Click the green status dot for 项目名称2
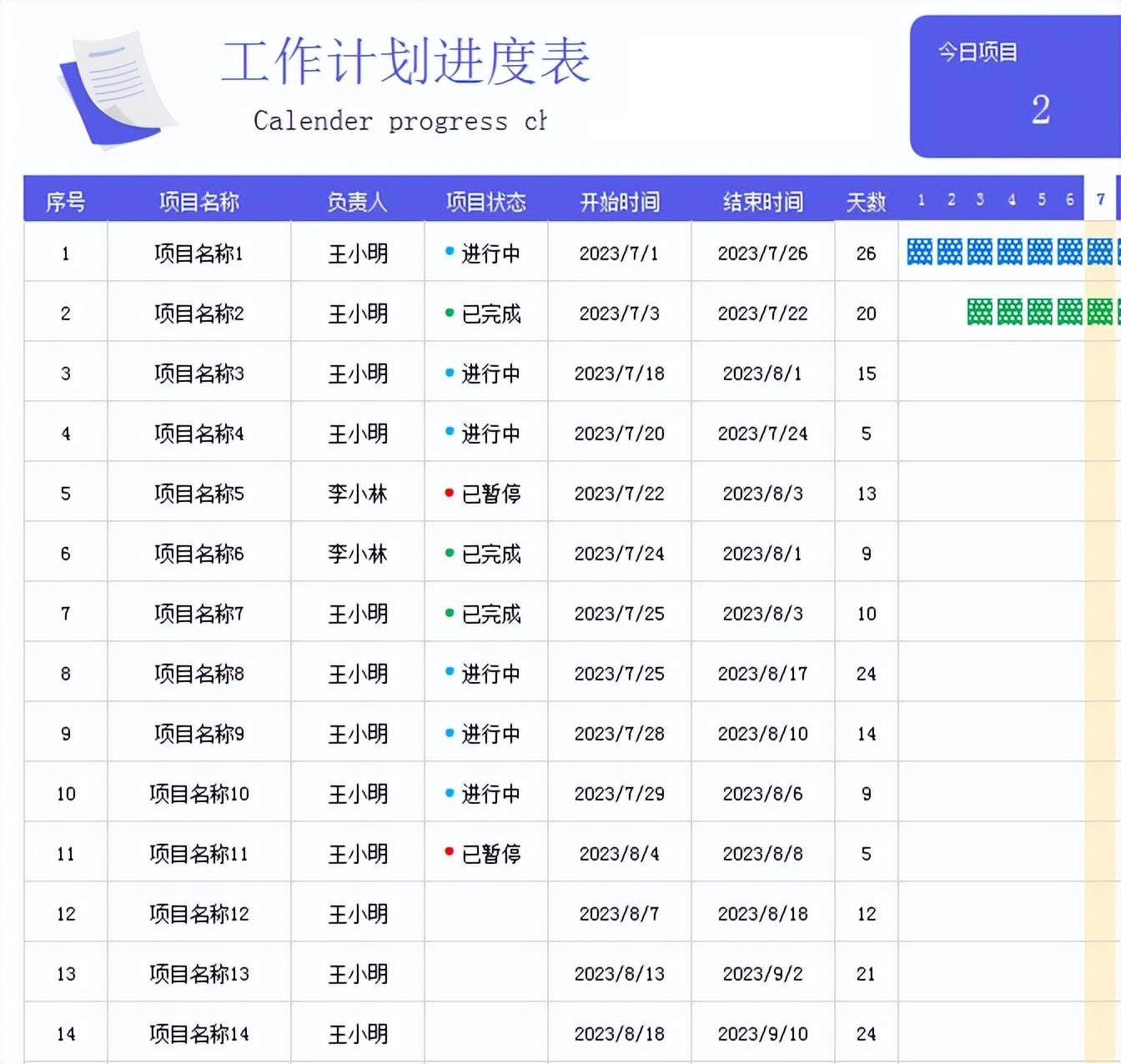The width and height of the screenshot is (1121, 1064). pos(450,313)
